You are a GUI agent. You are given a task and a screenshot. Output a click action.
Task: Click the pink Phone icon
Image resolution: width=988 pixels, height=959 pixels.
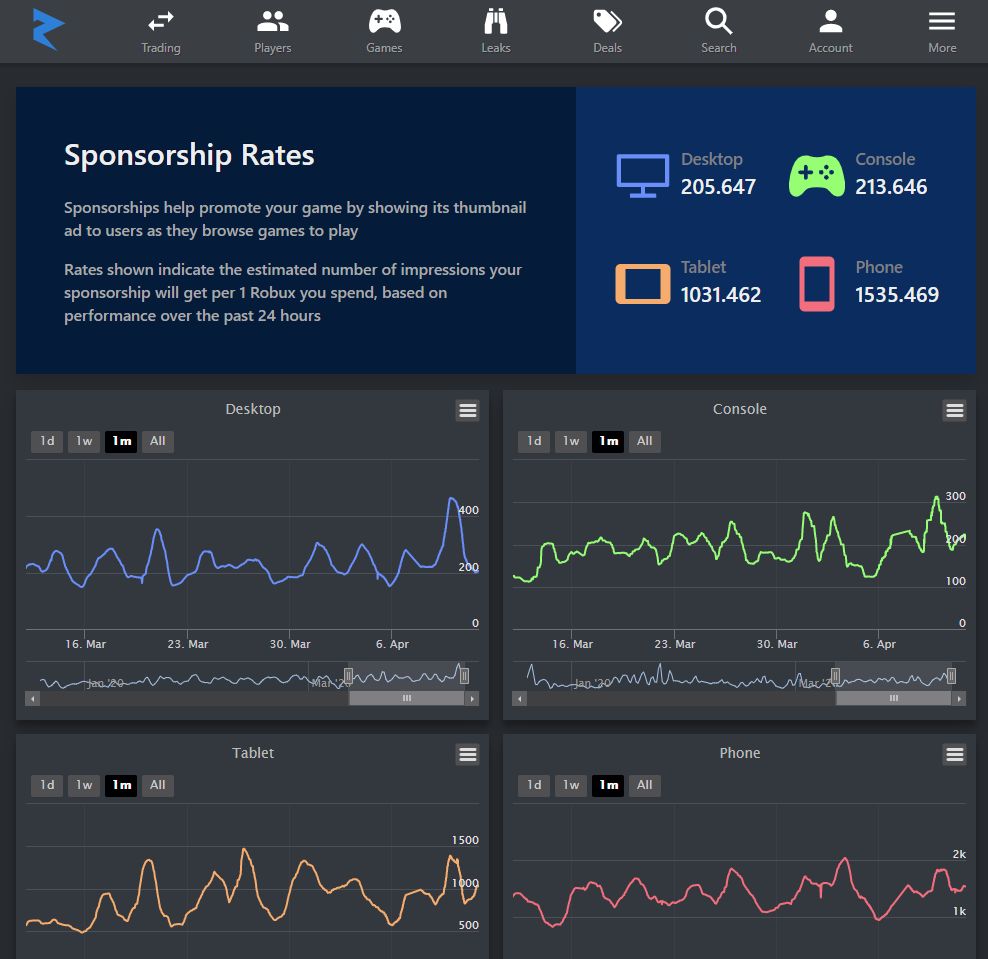click(x=817, y=284)
